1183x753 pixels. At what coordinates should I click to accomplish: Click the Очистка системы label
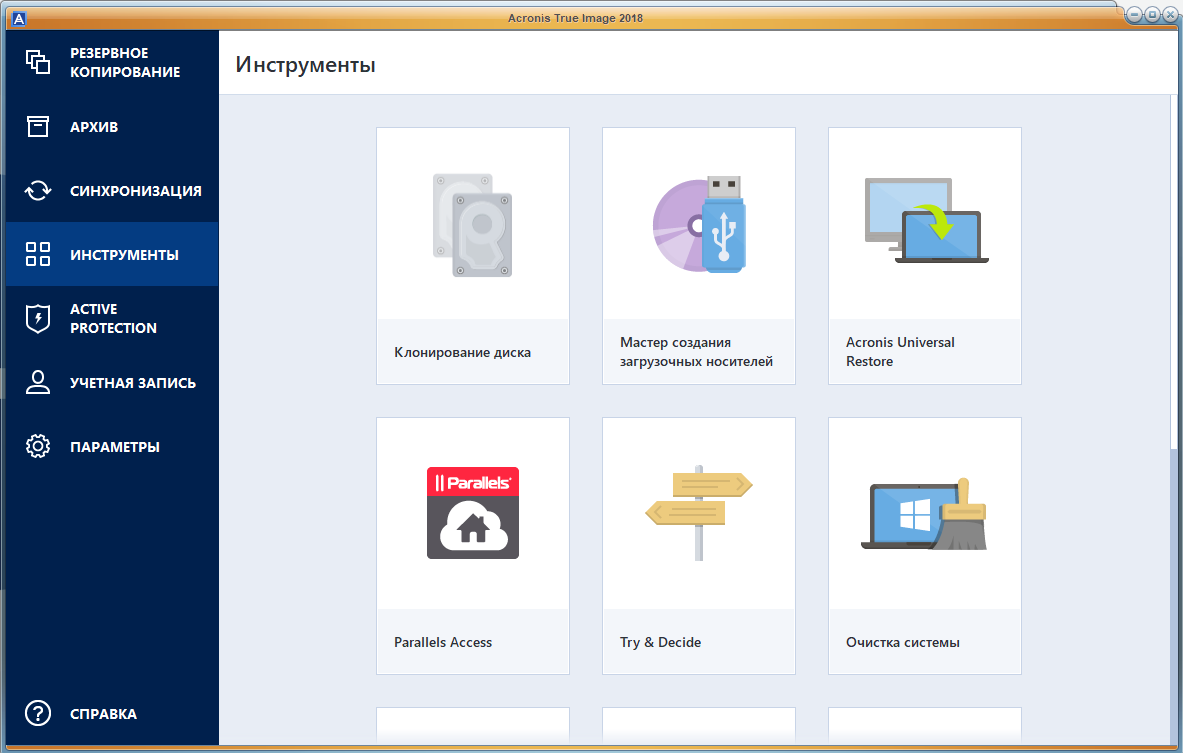pyautogui.click(x=902, y=642)
